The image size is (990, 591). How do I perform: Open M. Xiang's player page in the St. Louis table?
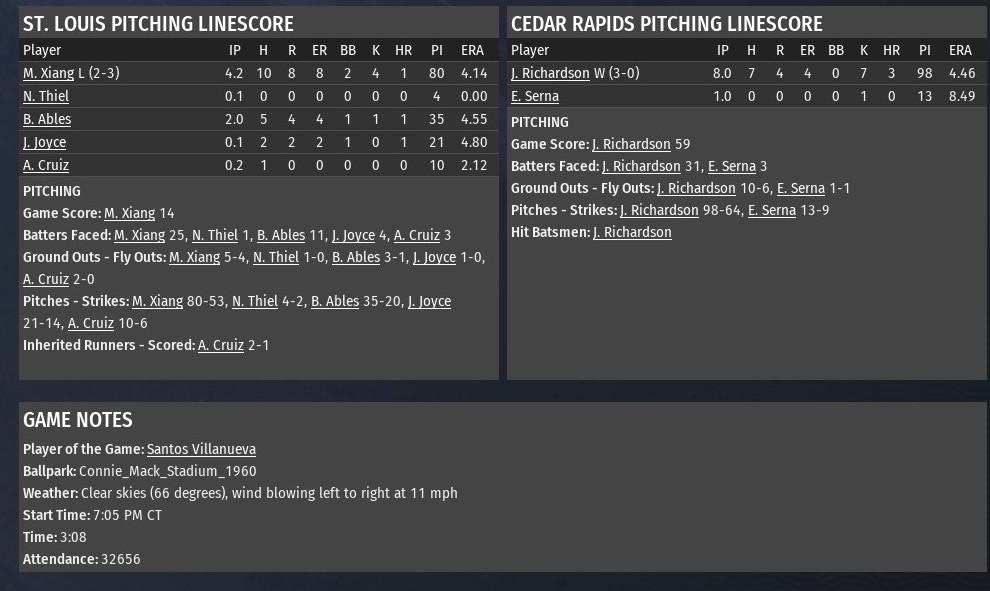point(48,73)
